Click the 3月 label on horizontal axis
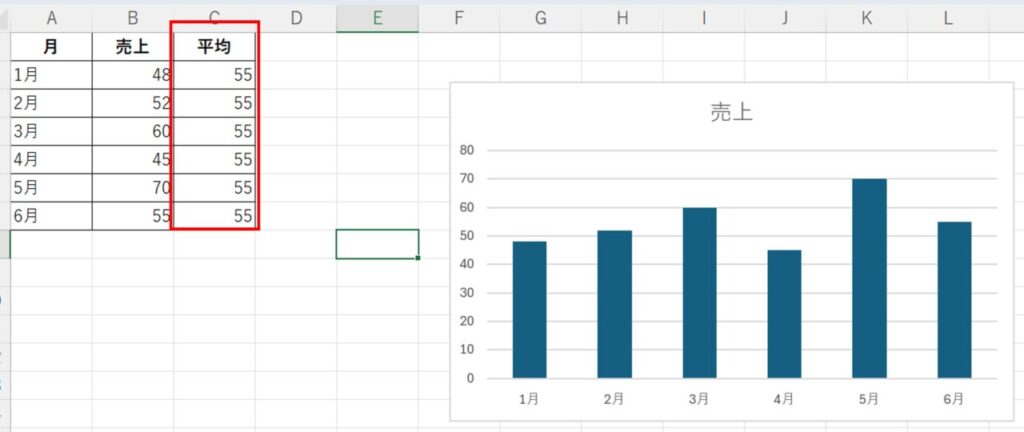1024x432 pixels. point(699,399)
